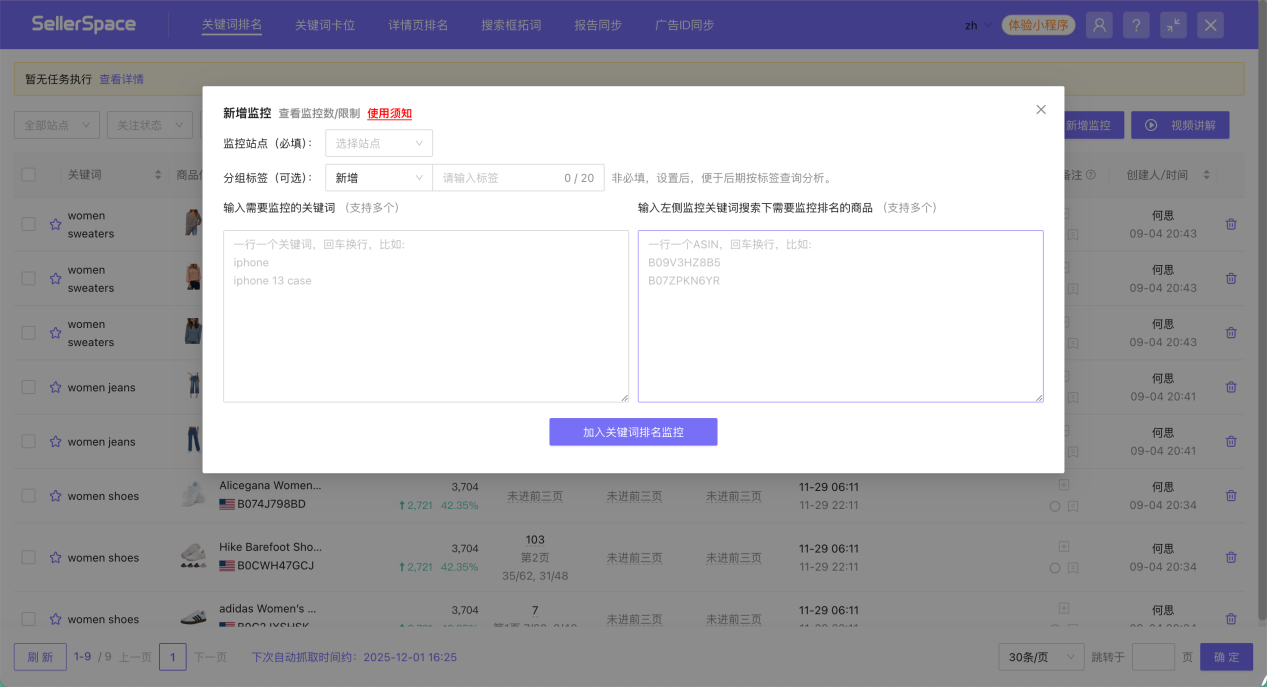Screen dimensions: 1267x687
Task: Open the 报告同步 menu item
Action: coord(598,25)
